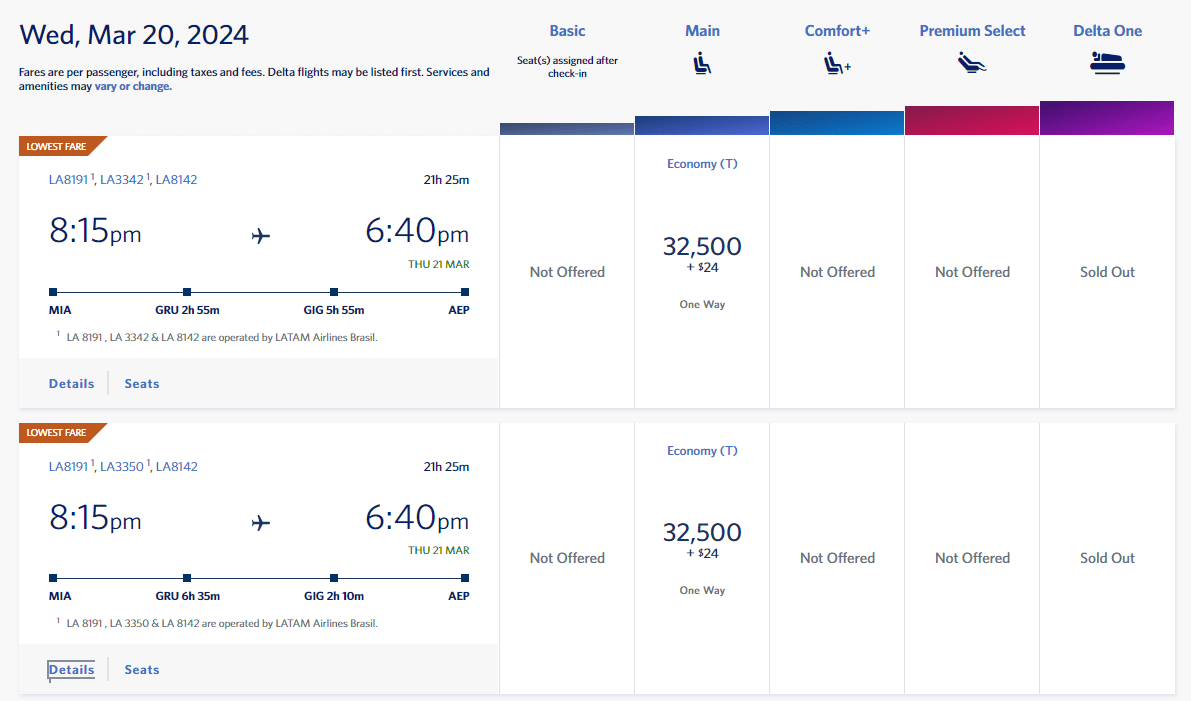Click the Main cabin seat icon
Image resolution: width=1191 pixels, height=701 pixels.
pyautogui.click(x=702, y=64)
